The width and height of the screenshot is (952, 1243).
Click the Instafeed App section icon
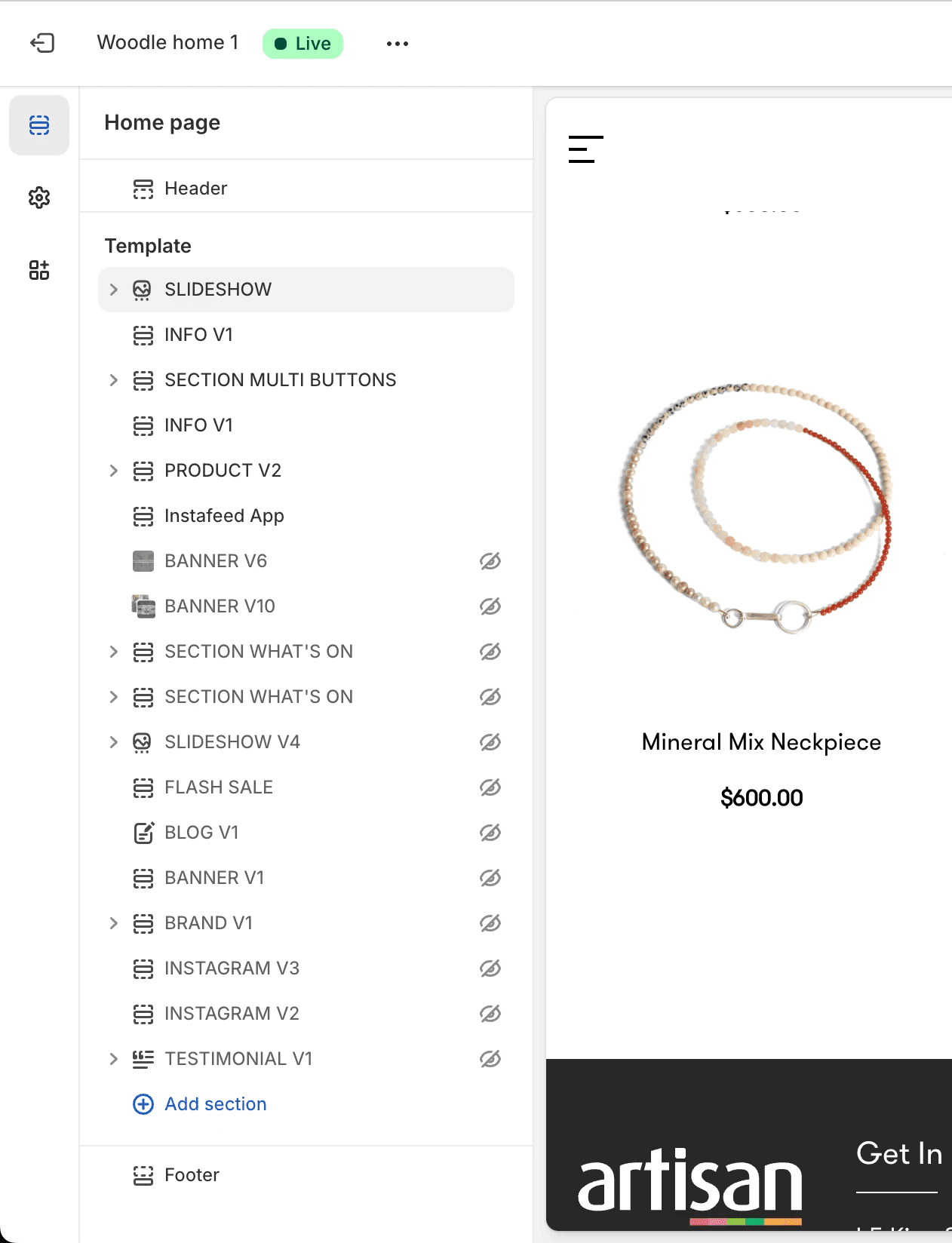(143, 516)
